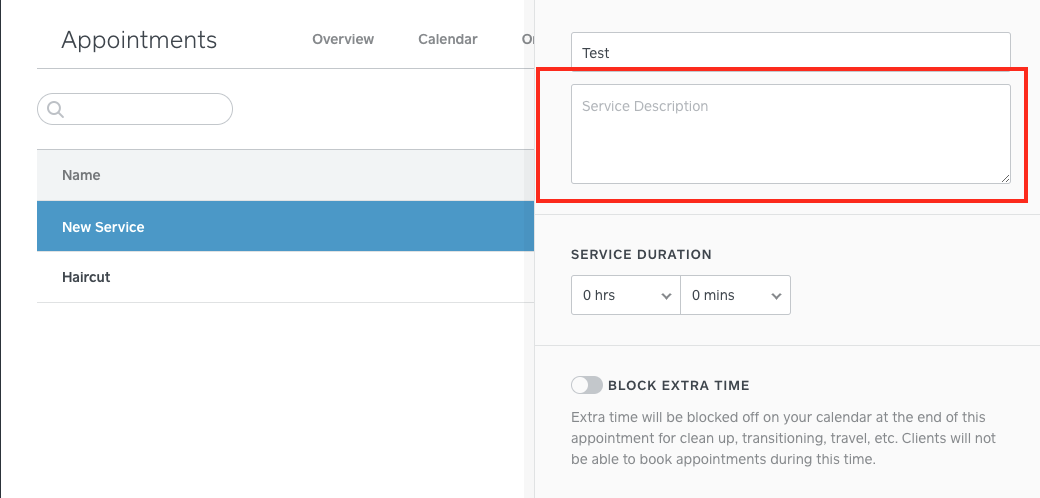Switch to the Overview tab
This screenshot has height=498, width=1040.
(x=343, y=40)
